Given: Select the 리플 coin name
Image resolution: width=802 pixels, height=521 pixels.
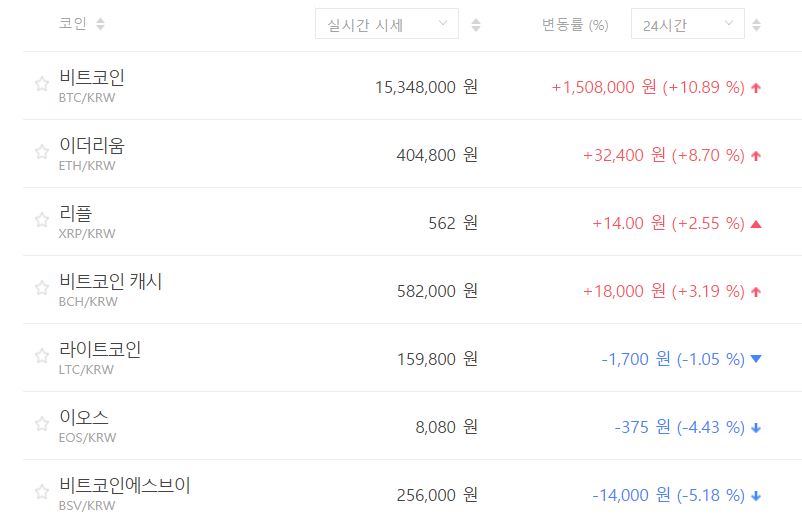Looking at the screenshot, I should coord(76,213).
